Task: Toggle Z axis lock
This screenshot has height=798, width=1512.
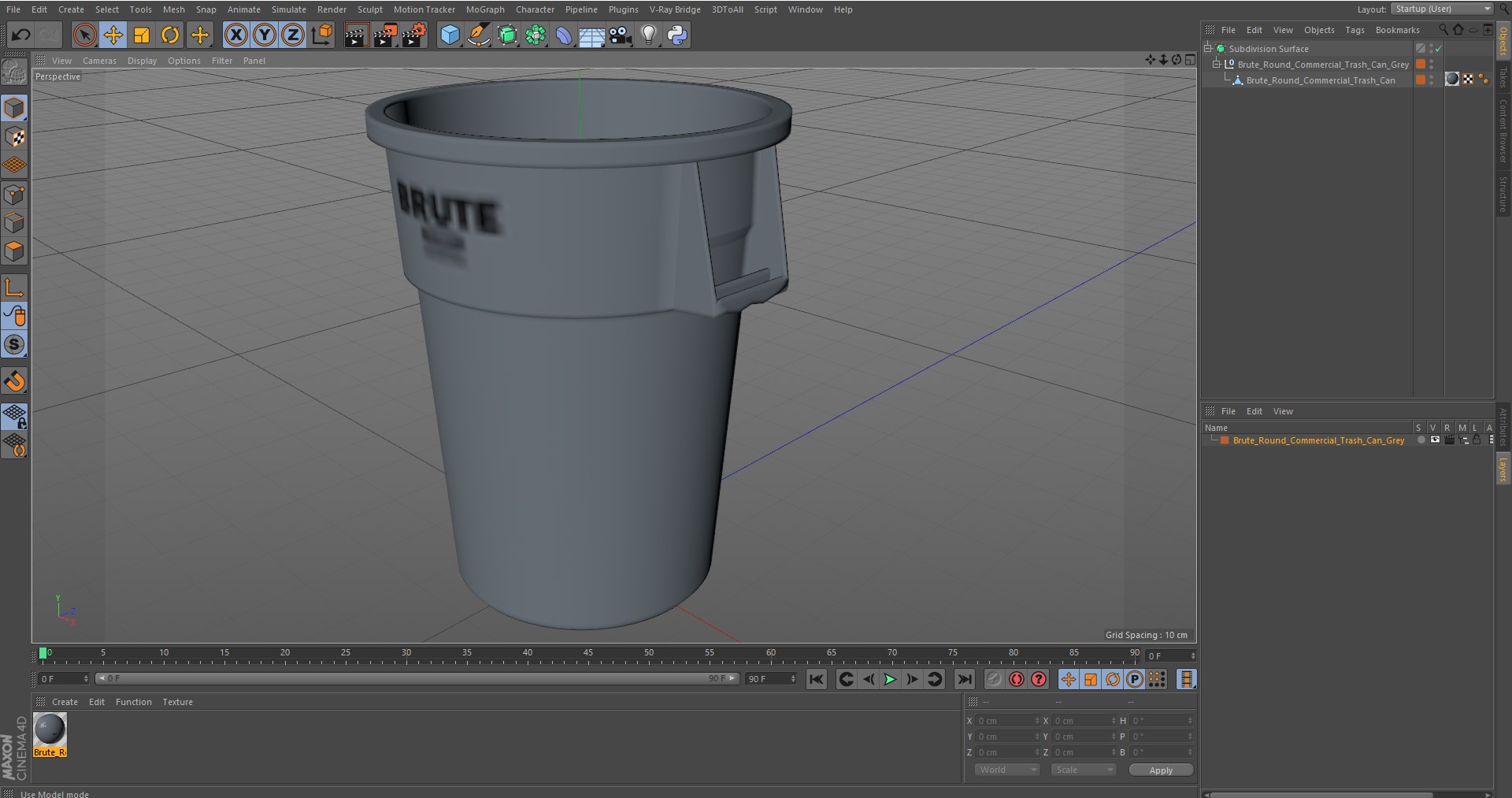Action: click(x=293, y=35)
